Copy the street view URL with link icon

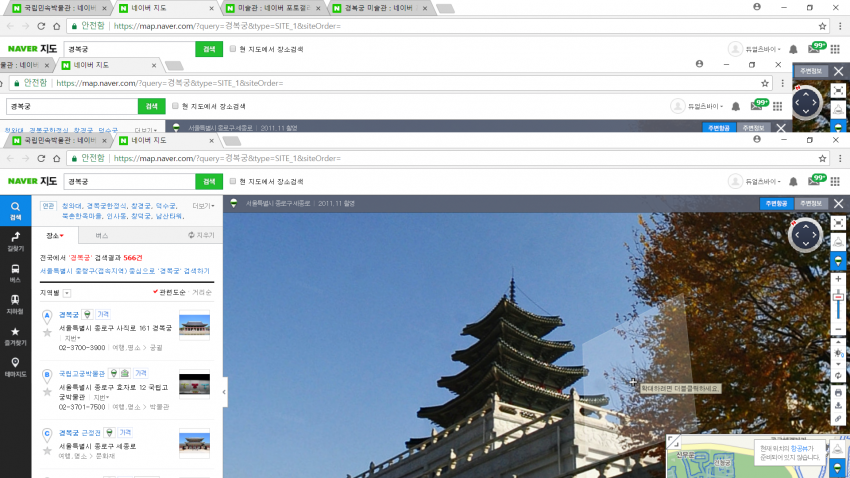point(838,419)
